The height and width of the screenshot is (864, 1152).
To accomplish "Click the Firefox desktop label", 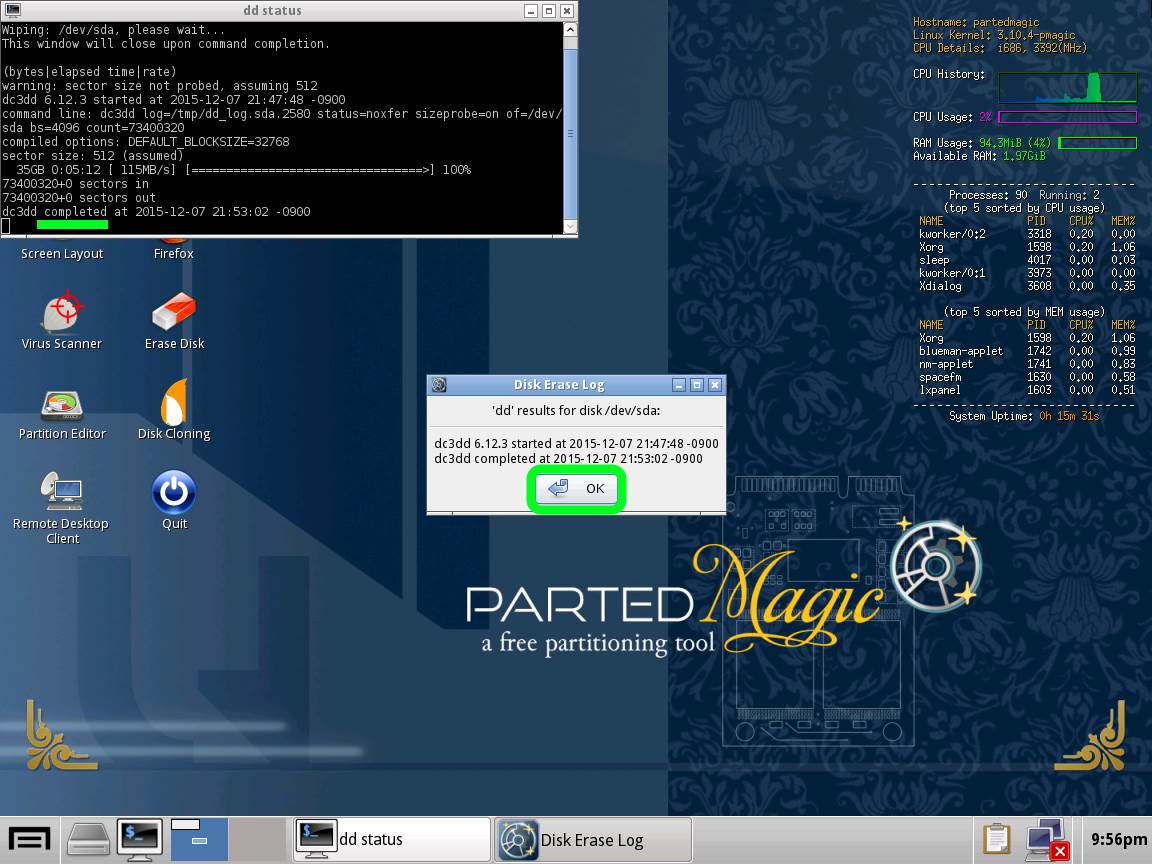I will pyautogui.click(x=174, y=253).
